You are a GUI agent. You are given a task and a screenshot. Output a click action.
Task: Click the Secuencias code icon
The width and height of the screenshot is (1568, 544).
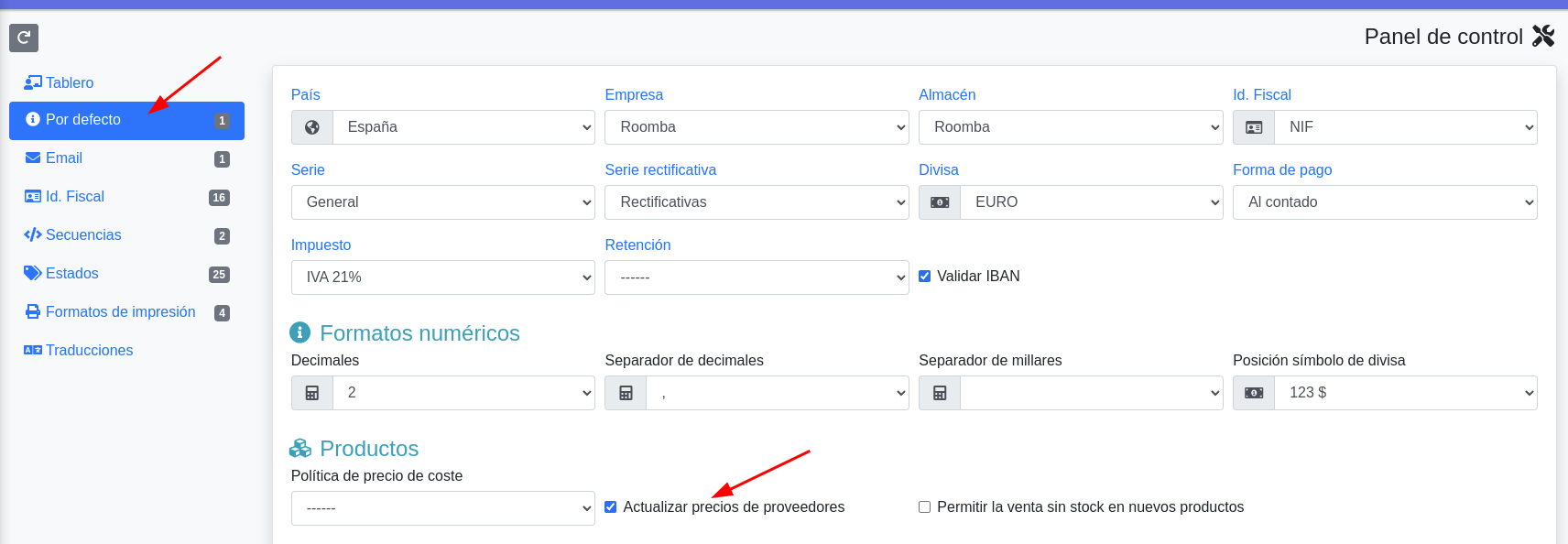click(x=33, y=234)
